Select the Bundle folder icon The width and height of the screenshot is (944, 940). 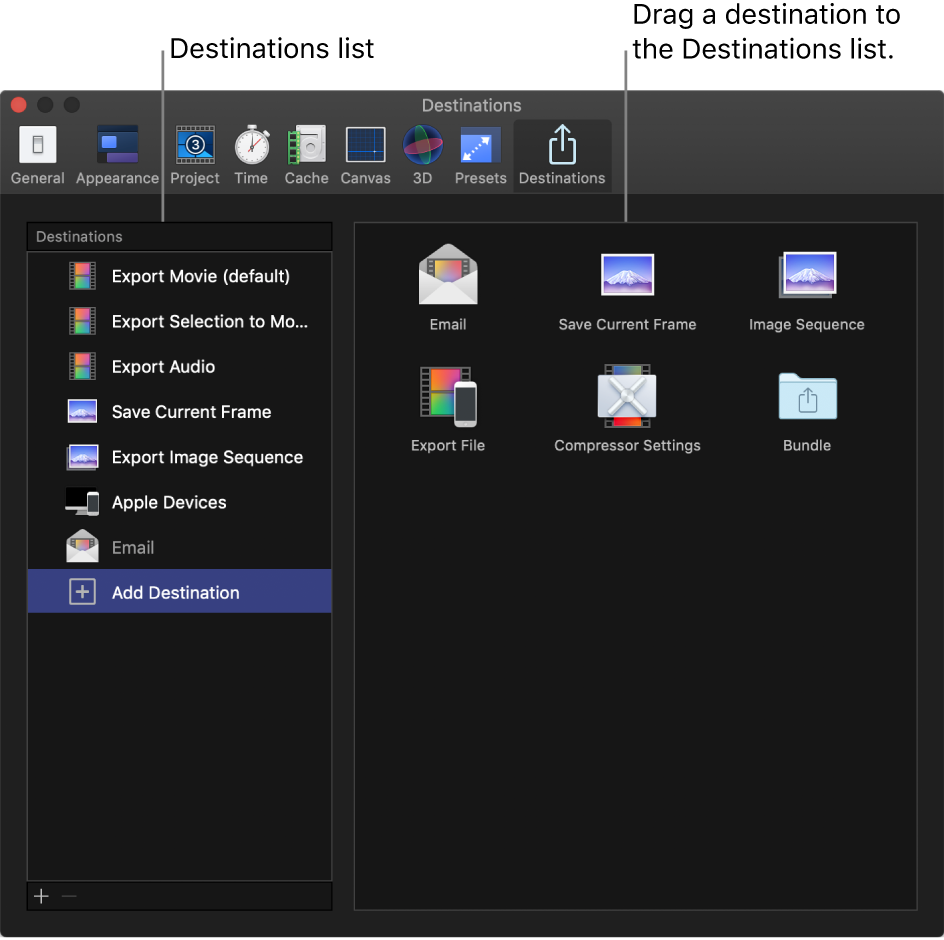click(807, 396)
